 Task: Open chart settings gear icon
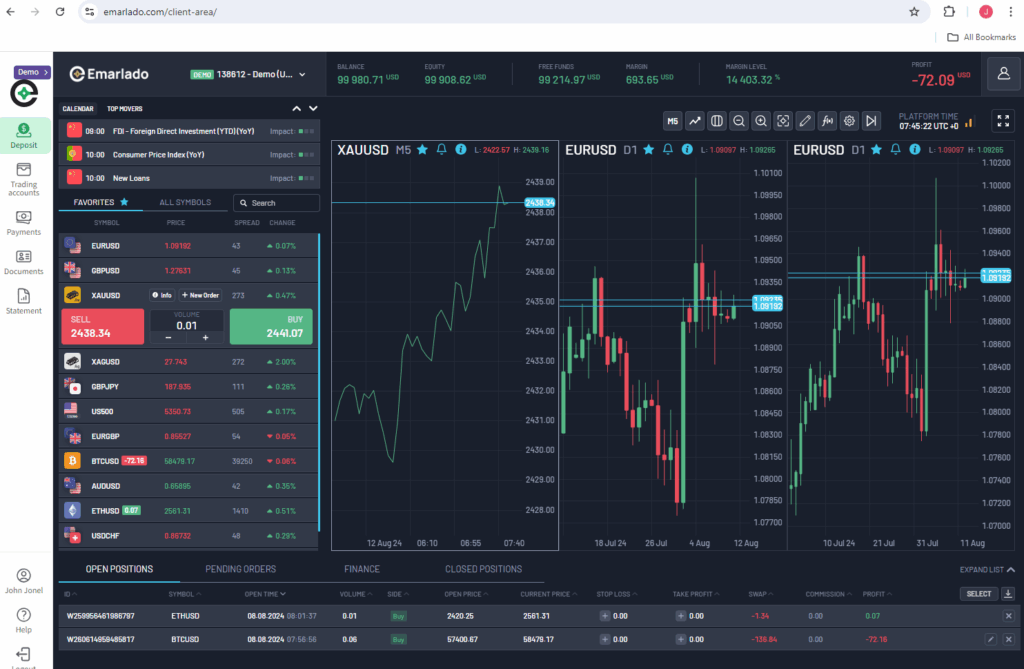coord(849,121)
